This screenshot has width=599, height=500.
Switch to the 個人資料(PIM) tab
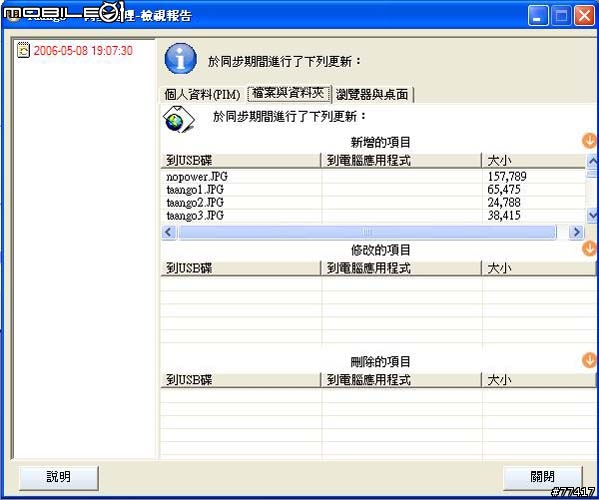coord(202,94)
